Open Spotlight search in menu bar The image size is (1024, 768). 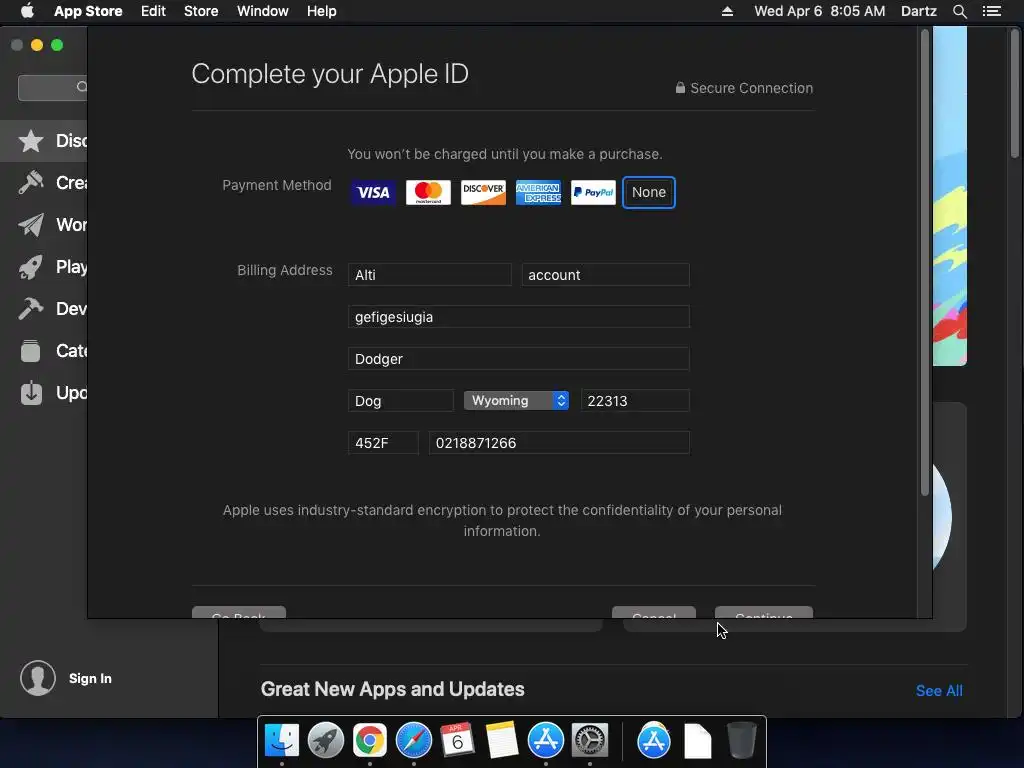(x=959, y=11)
